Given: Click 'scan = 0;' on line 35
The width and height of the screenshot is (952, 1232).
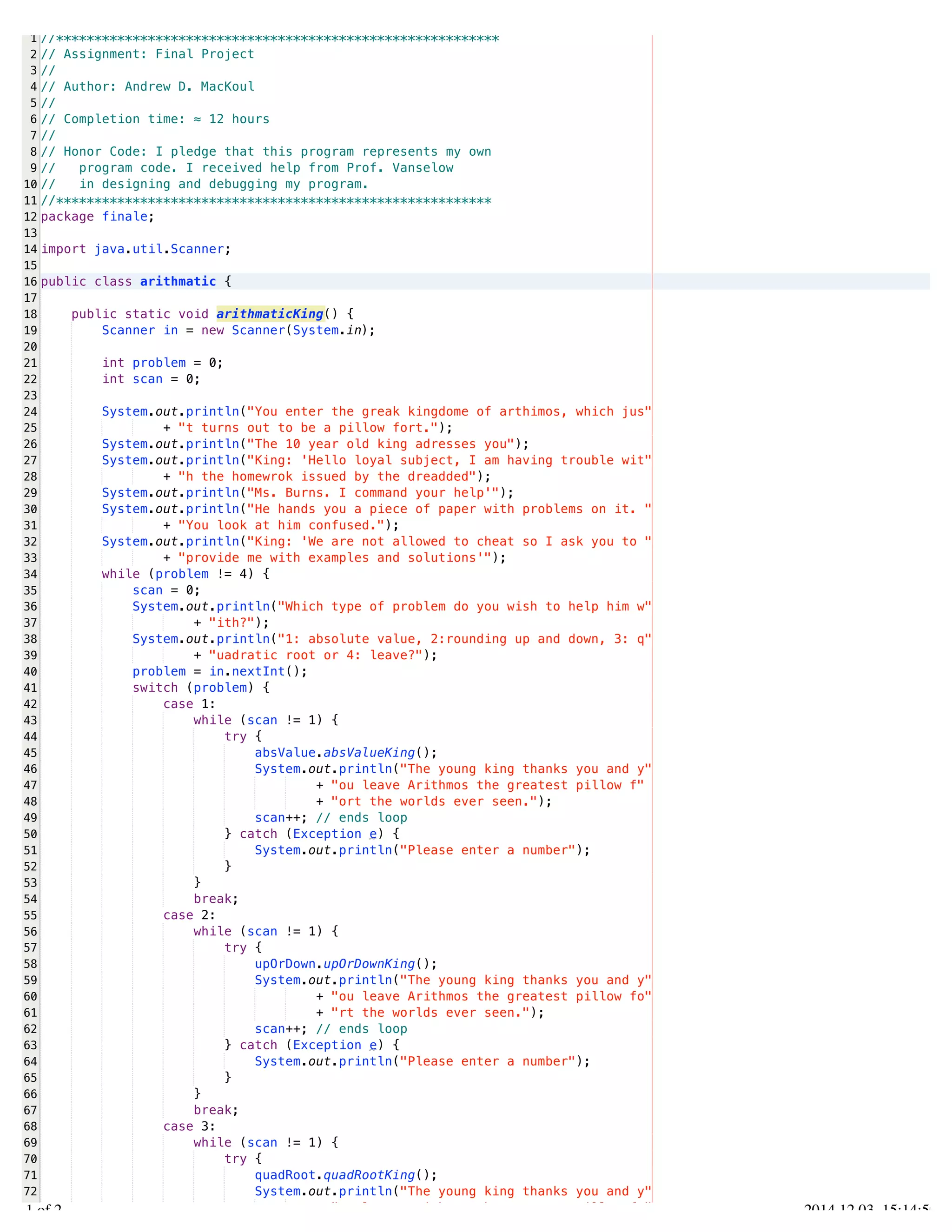Looking at the screenshot, I should [x=166, y=590].
